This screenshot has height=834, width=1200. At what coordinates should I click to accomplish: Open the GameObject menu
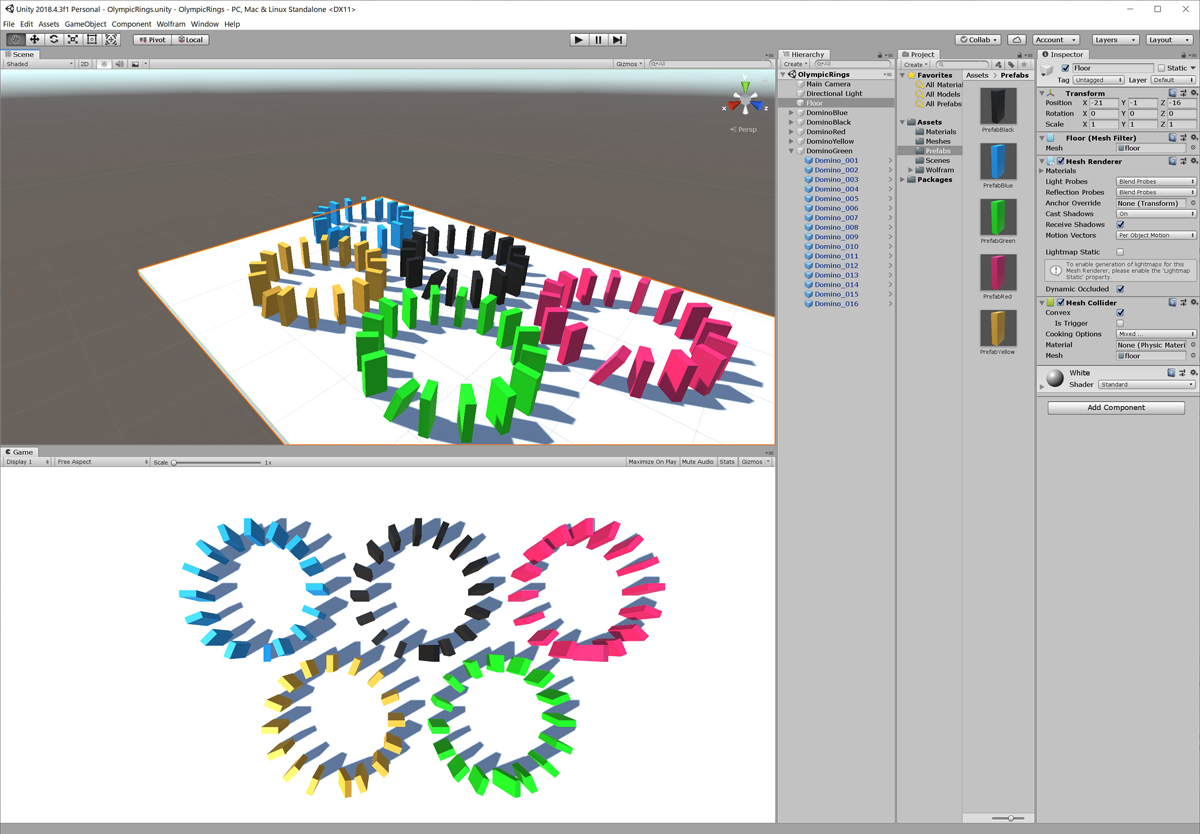click(x=85, y=24)
